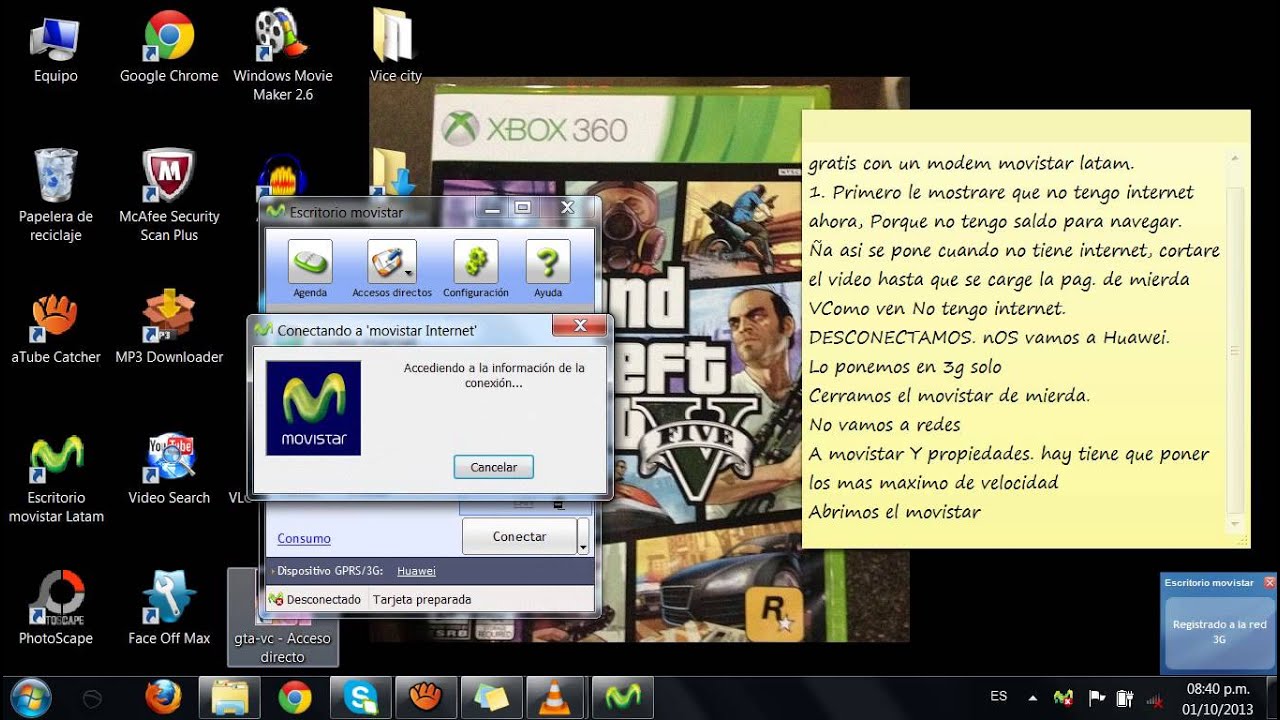
Task: Switch to Chrome in the taskbar
Action: tap(294, 697)
